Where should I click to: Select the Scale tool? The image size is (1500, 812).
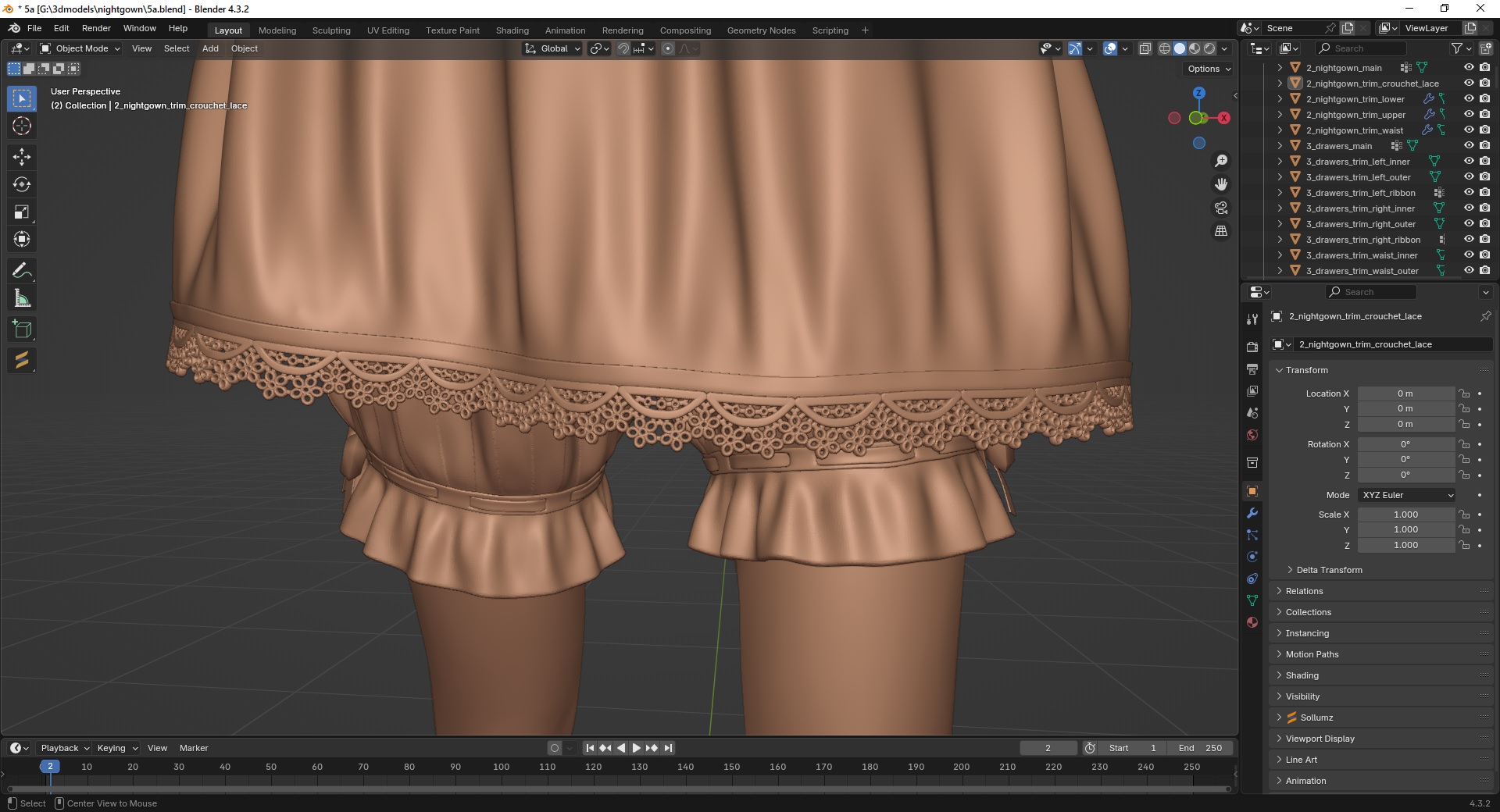tap(22, 212)
